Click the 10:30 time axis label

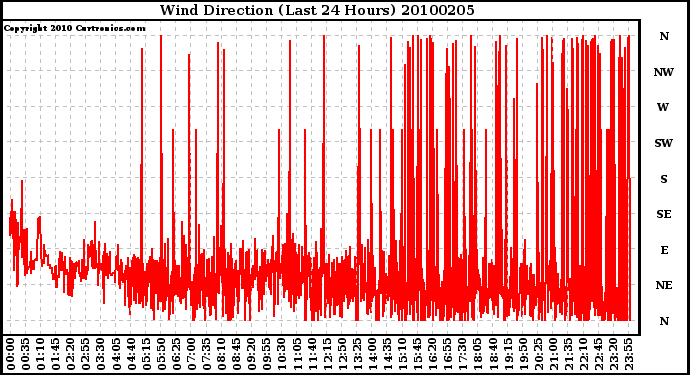coord(282,355)
